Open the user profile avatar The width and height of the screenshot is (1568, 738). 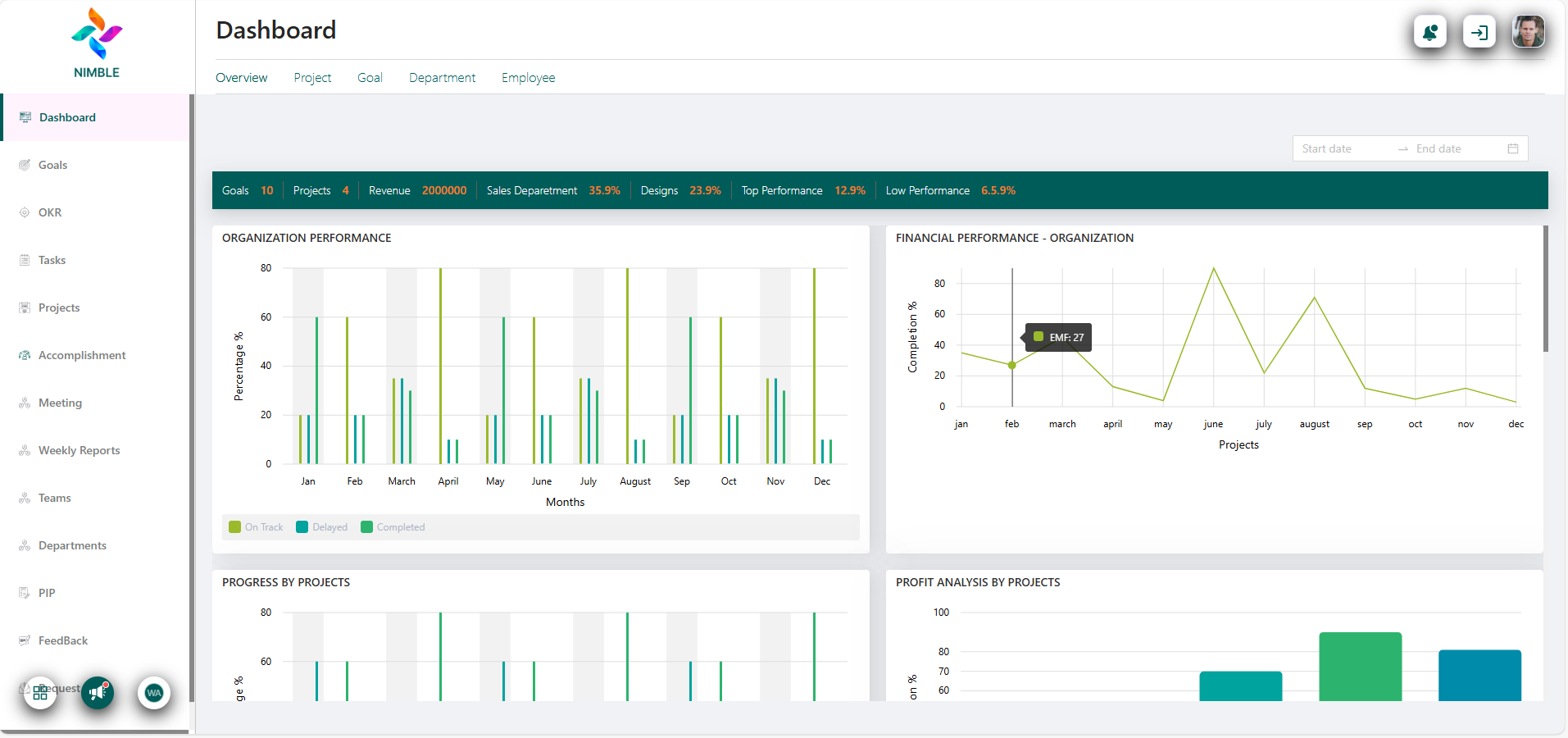(1528, 33)
